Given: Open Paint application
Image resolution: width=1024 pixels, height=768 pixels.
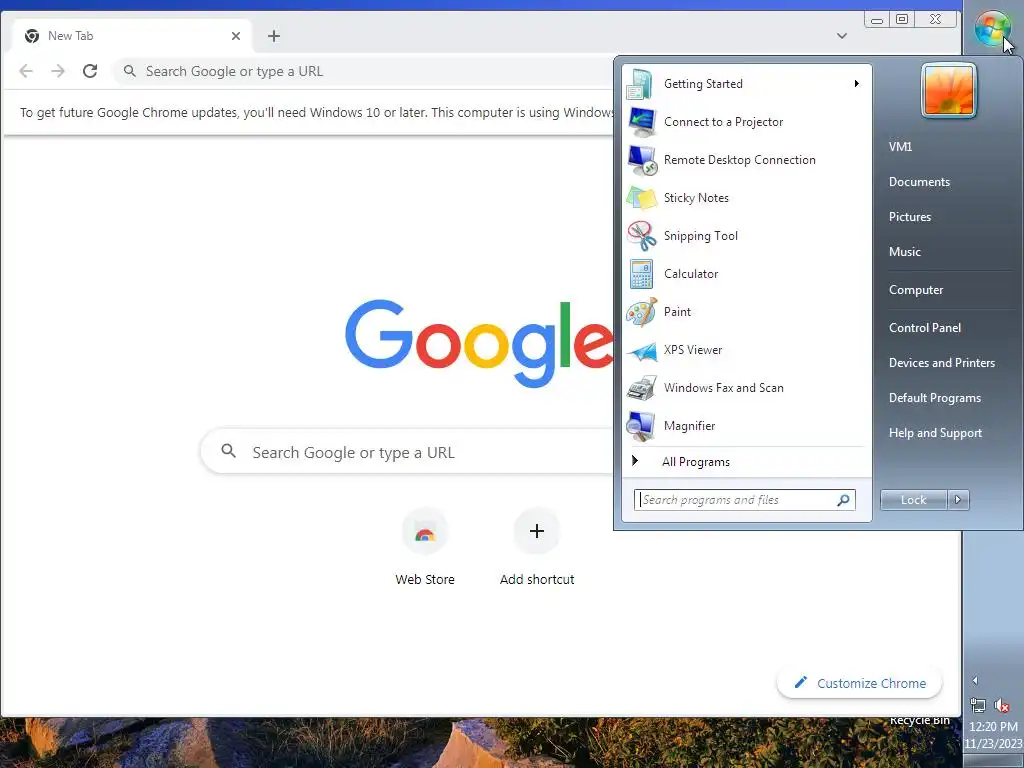Looking at the screenshot, I should [745, 312].
